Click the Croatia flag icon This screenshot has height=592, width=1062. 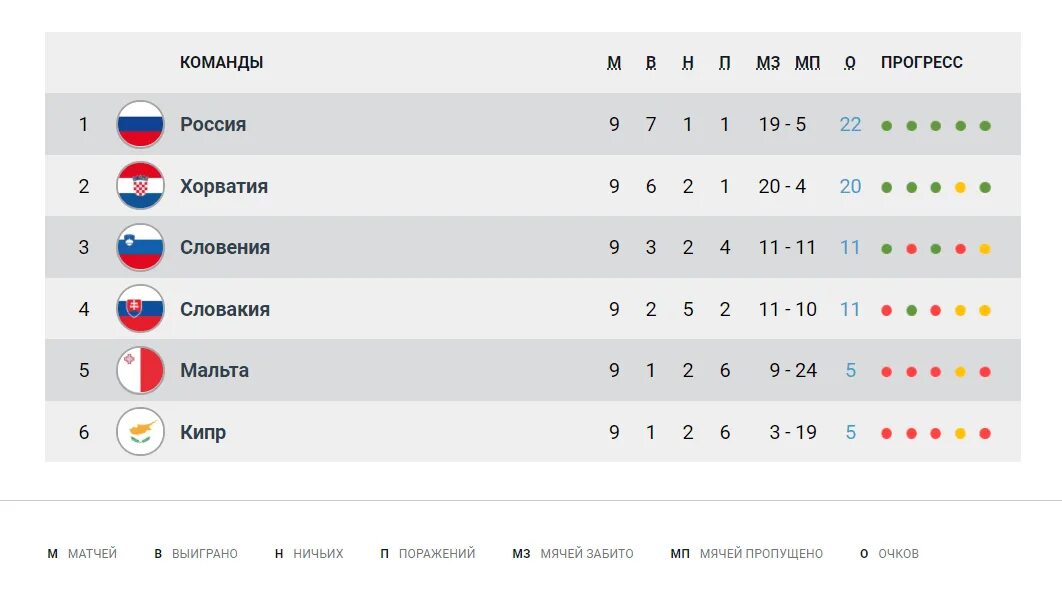140,186
